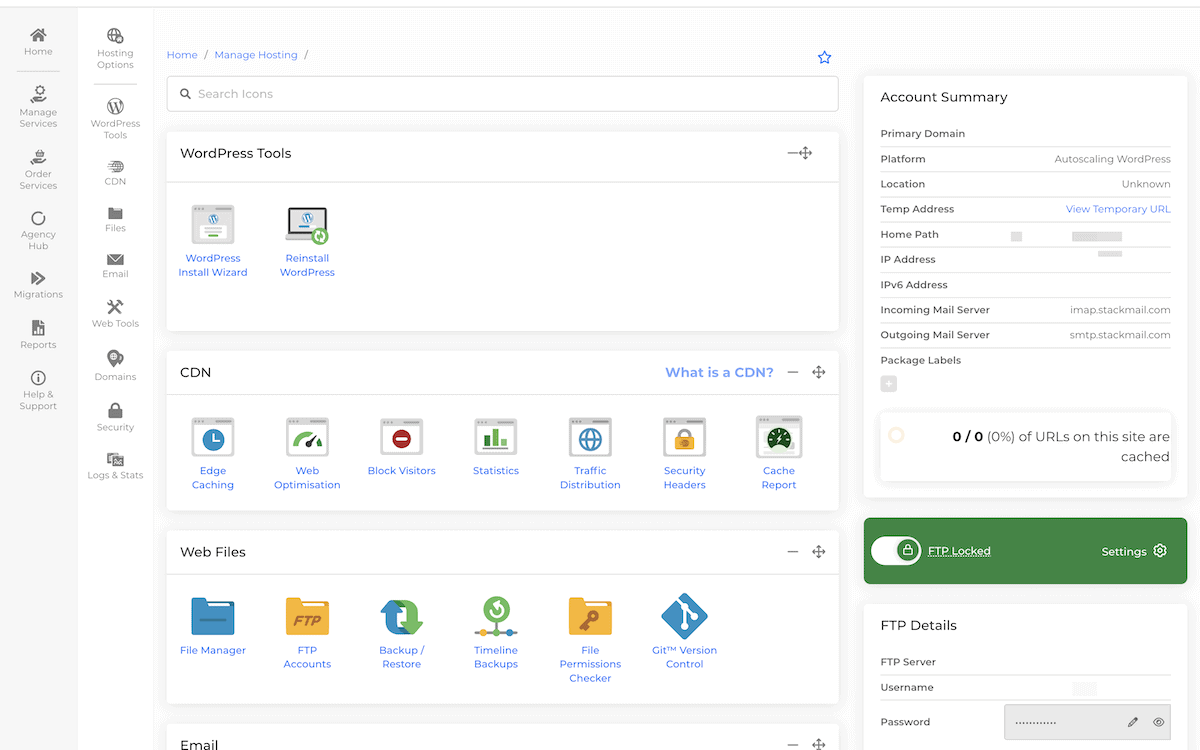Select CDN in secondary menu
Viewport: 1200px width, 750px height.
[115, 173]
